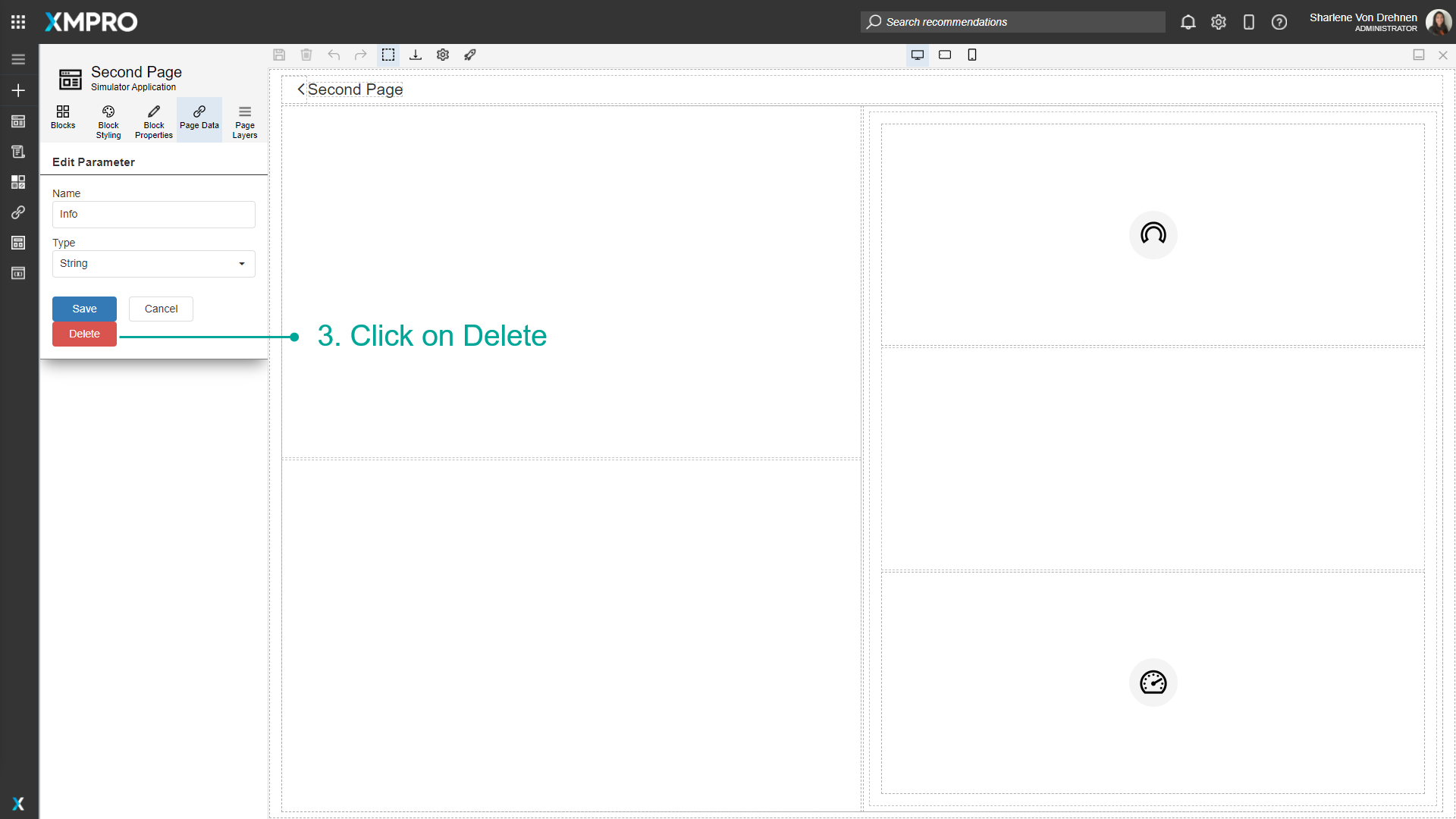Switch to the Page Data tab
Screen dimensions: 1456x819
[199, 120]
